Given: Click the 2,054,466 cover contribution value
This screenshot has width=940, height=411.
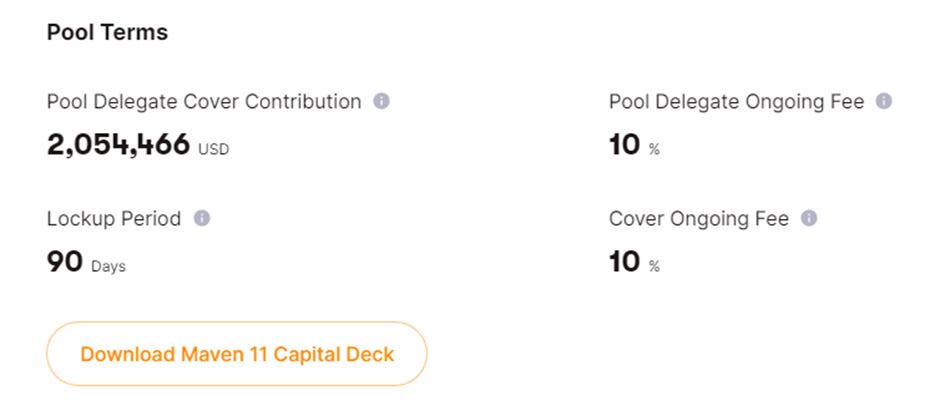Looking at the screenshot, I should click(x=118, y=144).
